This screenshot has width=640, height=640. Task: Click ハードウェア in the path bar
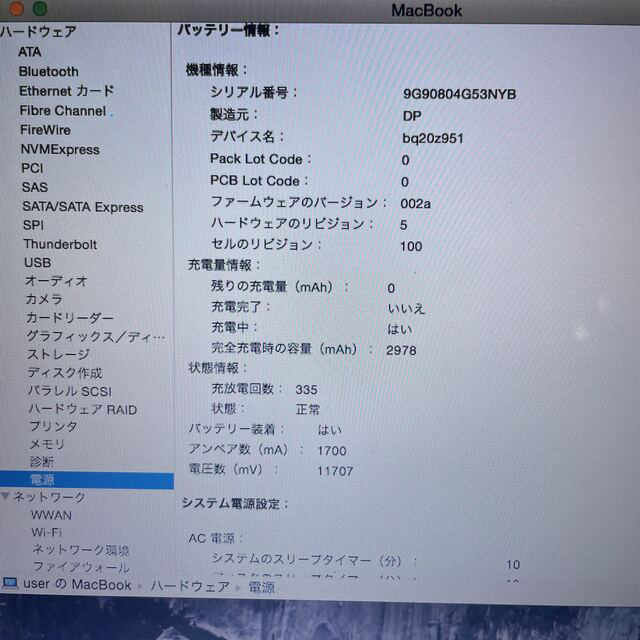click(190, 586)
